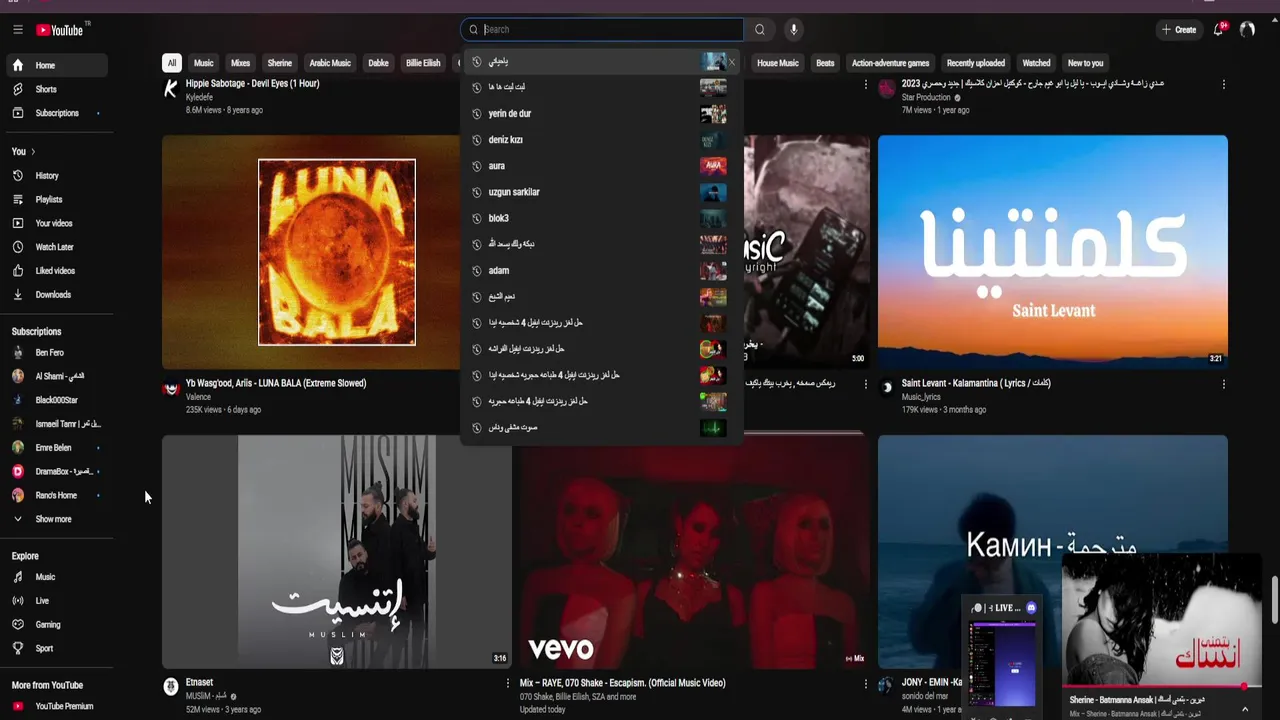Select the Billie Eilish chip
Viewport: 1280px width, 720px height.
(423, 63)
